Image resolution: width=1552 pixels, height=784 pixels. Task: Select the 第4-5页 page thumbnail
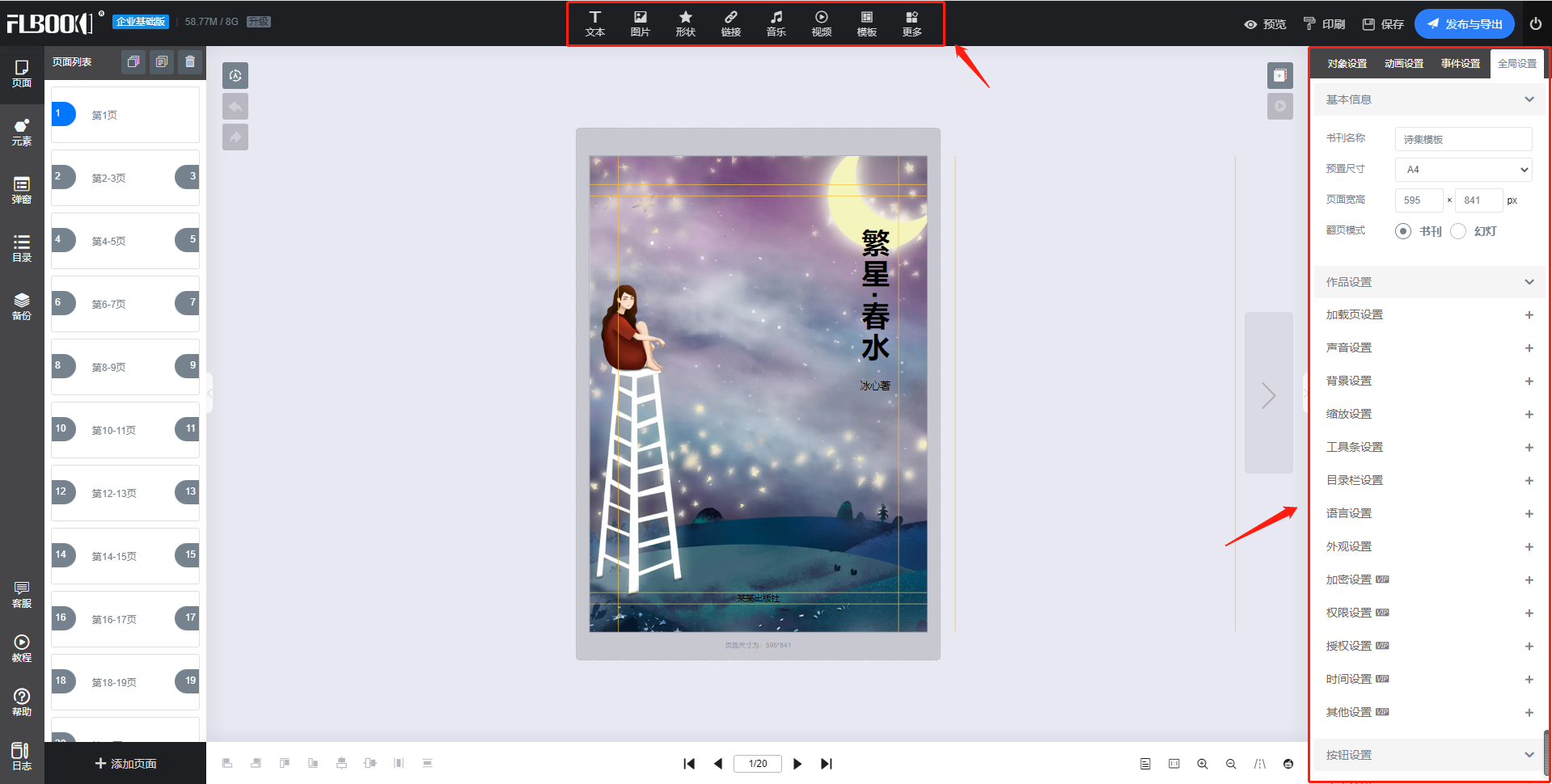click(x=125, y=241)
